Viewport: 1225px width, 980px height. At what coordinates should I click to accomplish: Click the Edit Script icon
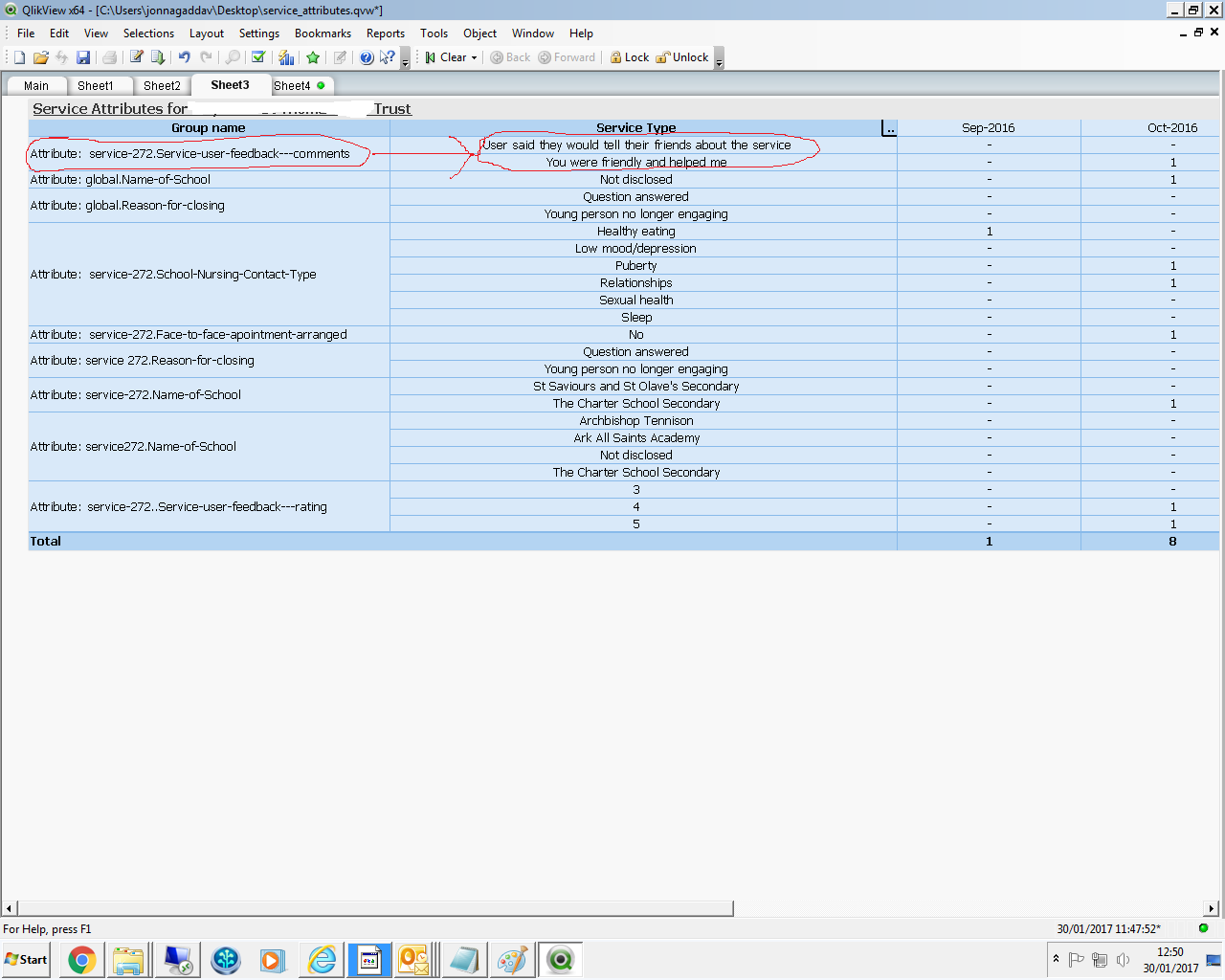tap(136, 57)
